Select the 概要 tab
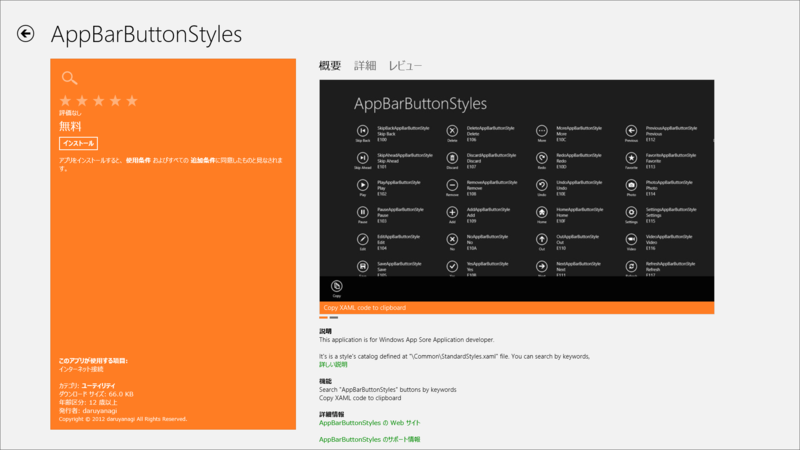 click(330, 65)
